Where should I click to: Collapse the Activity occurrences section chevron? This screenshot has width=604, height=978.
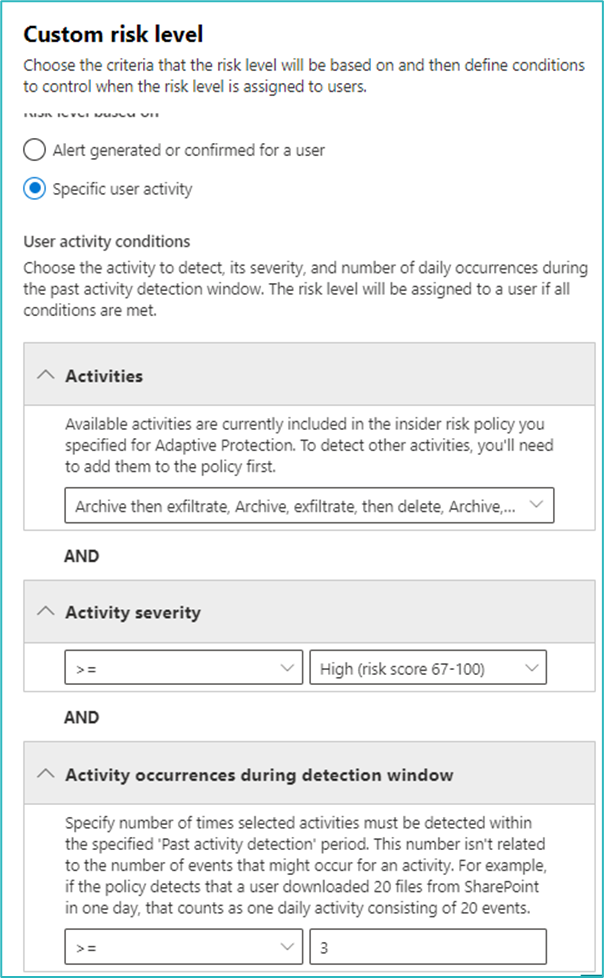[x=45, y=774]
